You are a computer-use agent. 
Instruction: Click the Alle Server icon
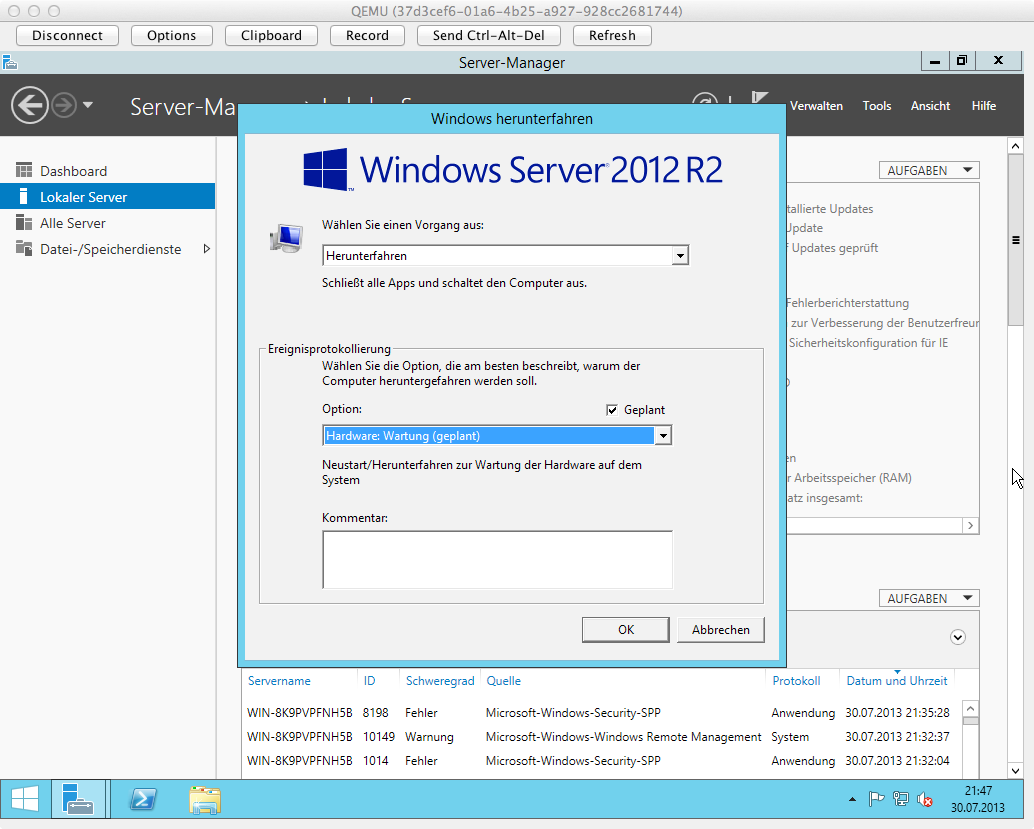pos(24,222)
